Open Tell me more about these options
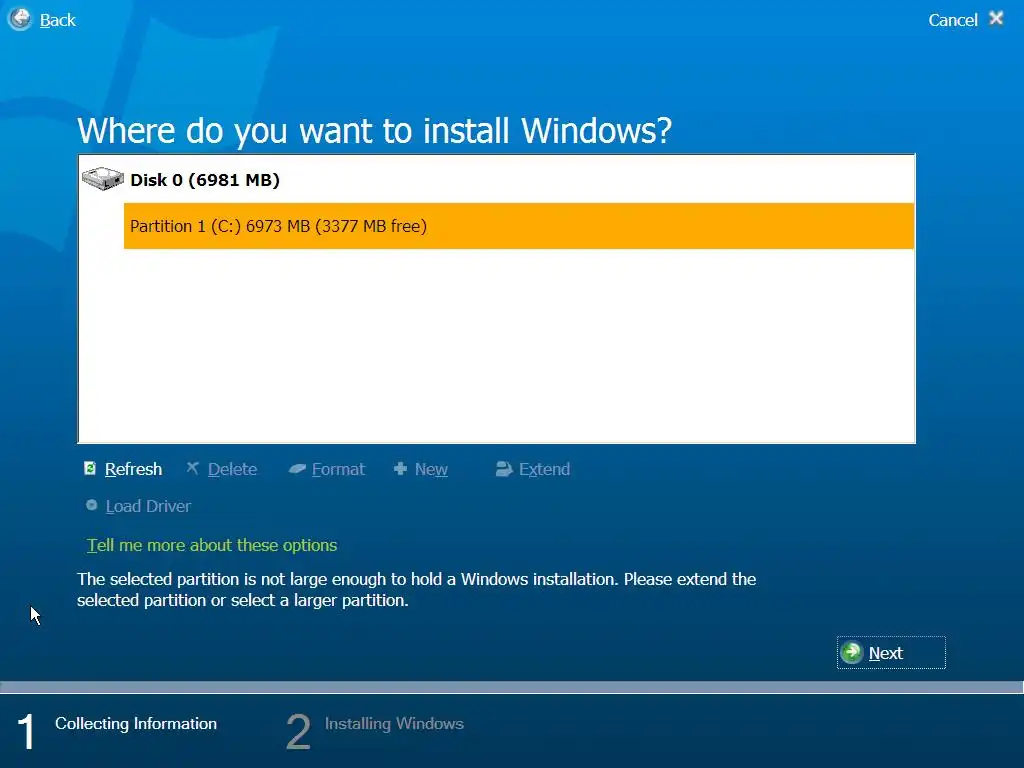The width and height of the screenshot is (1024, 768). coord(212,545)
